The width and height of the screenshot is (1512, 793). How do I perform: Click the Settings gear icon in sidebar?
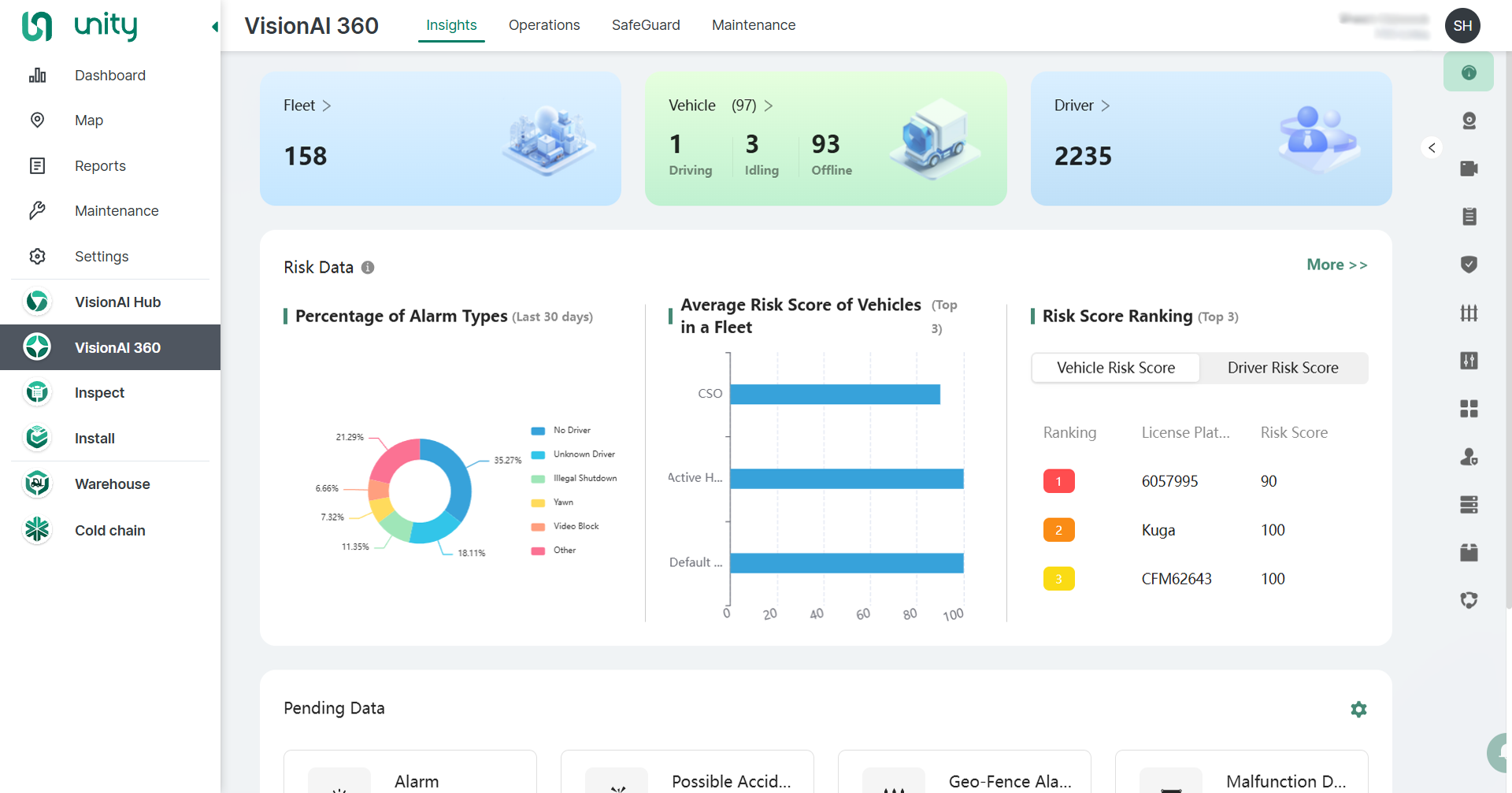37,256
